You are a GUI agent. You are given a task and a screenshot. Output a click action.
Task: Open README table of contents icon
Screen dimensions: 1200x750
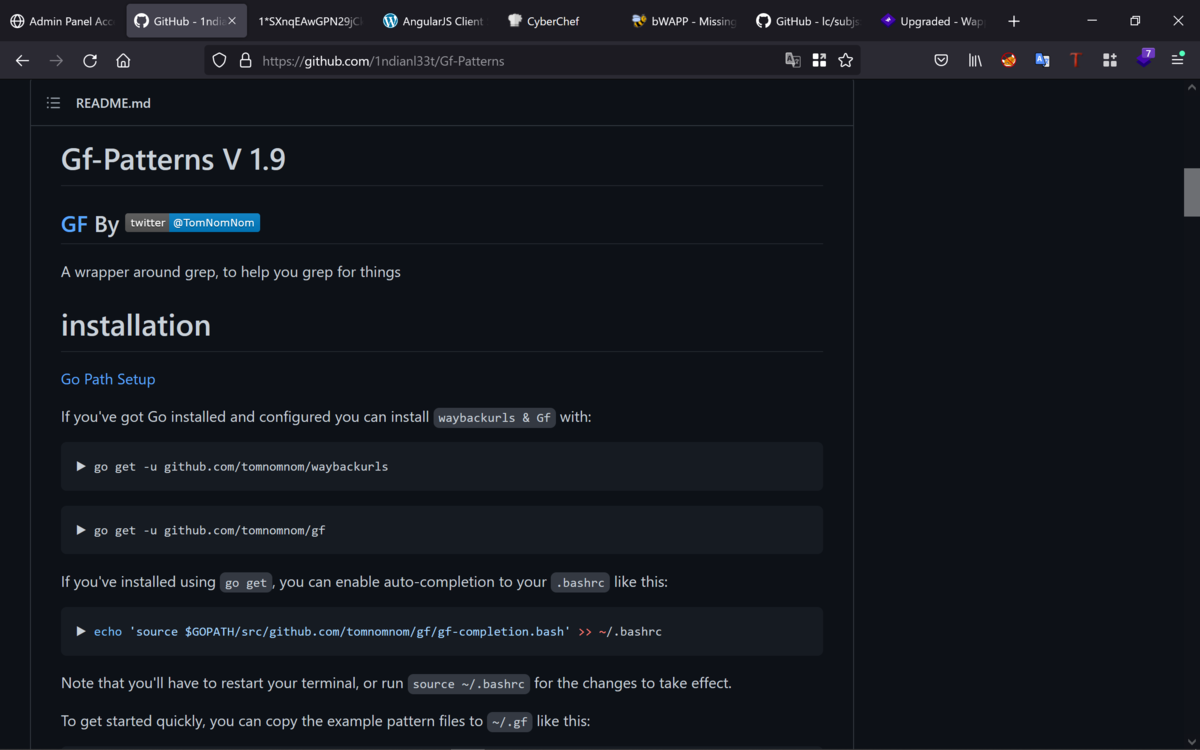coord(54,103)
